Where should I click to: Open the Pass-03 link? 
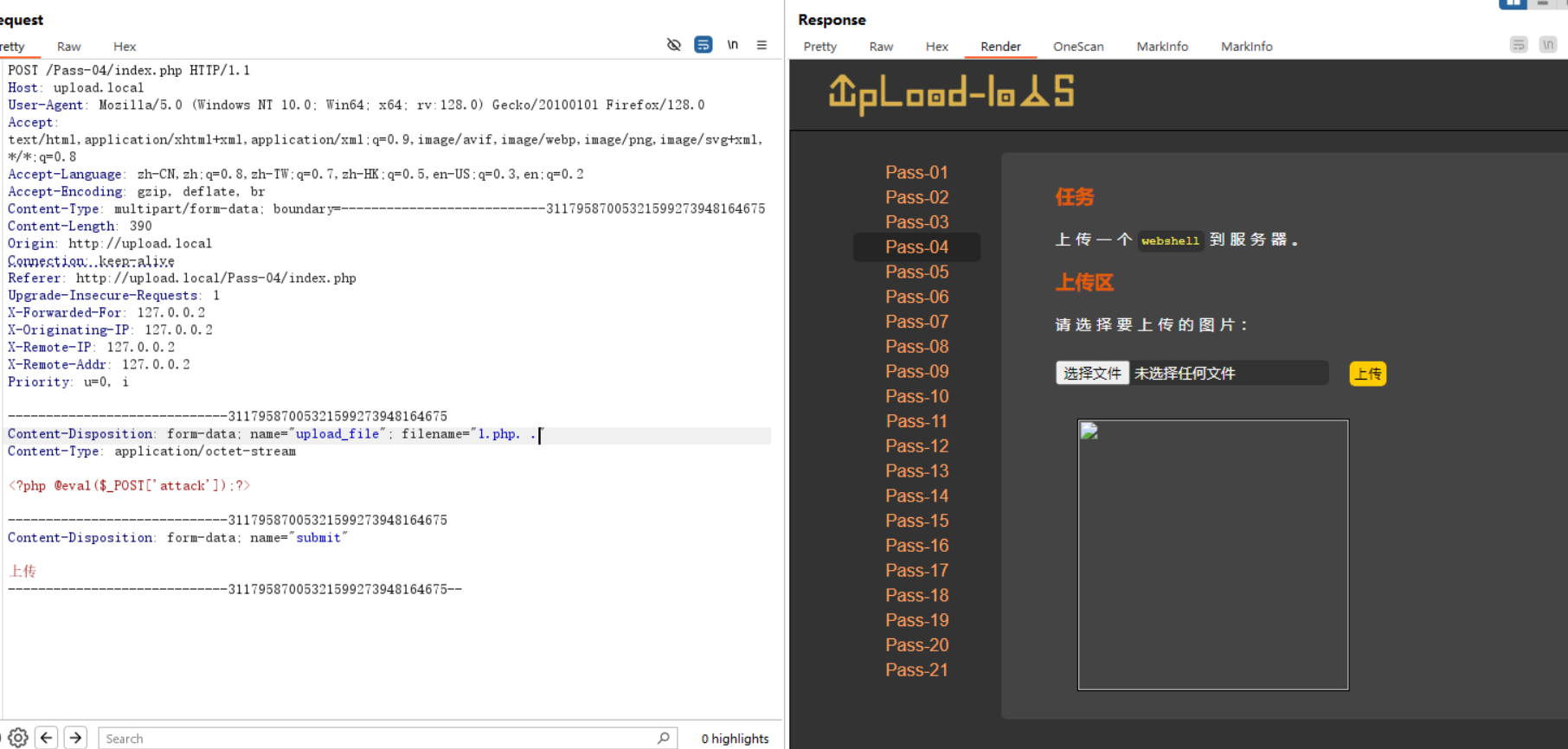point(917,222)
